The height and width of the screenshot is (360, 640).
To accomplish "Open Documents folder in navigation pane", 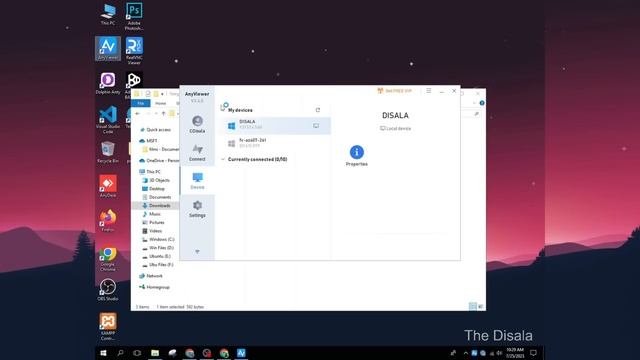I will tap(156, 197).
